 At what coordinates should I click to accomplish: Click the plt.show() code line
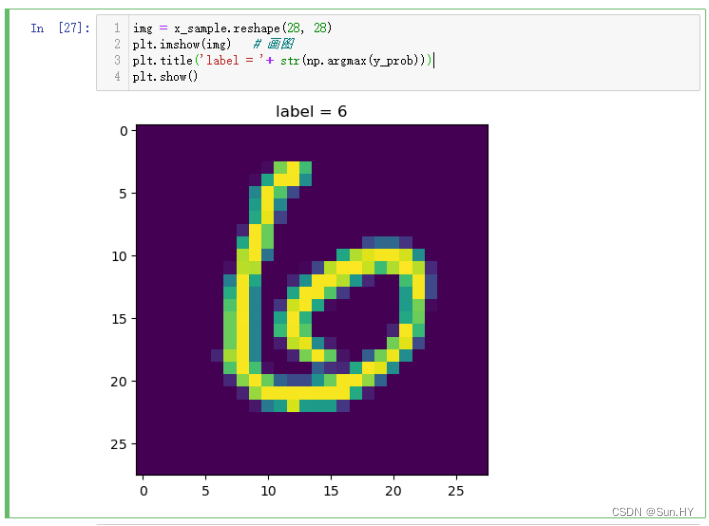click(165, 76)
